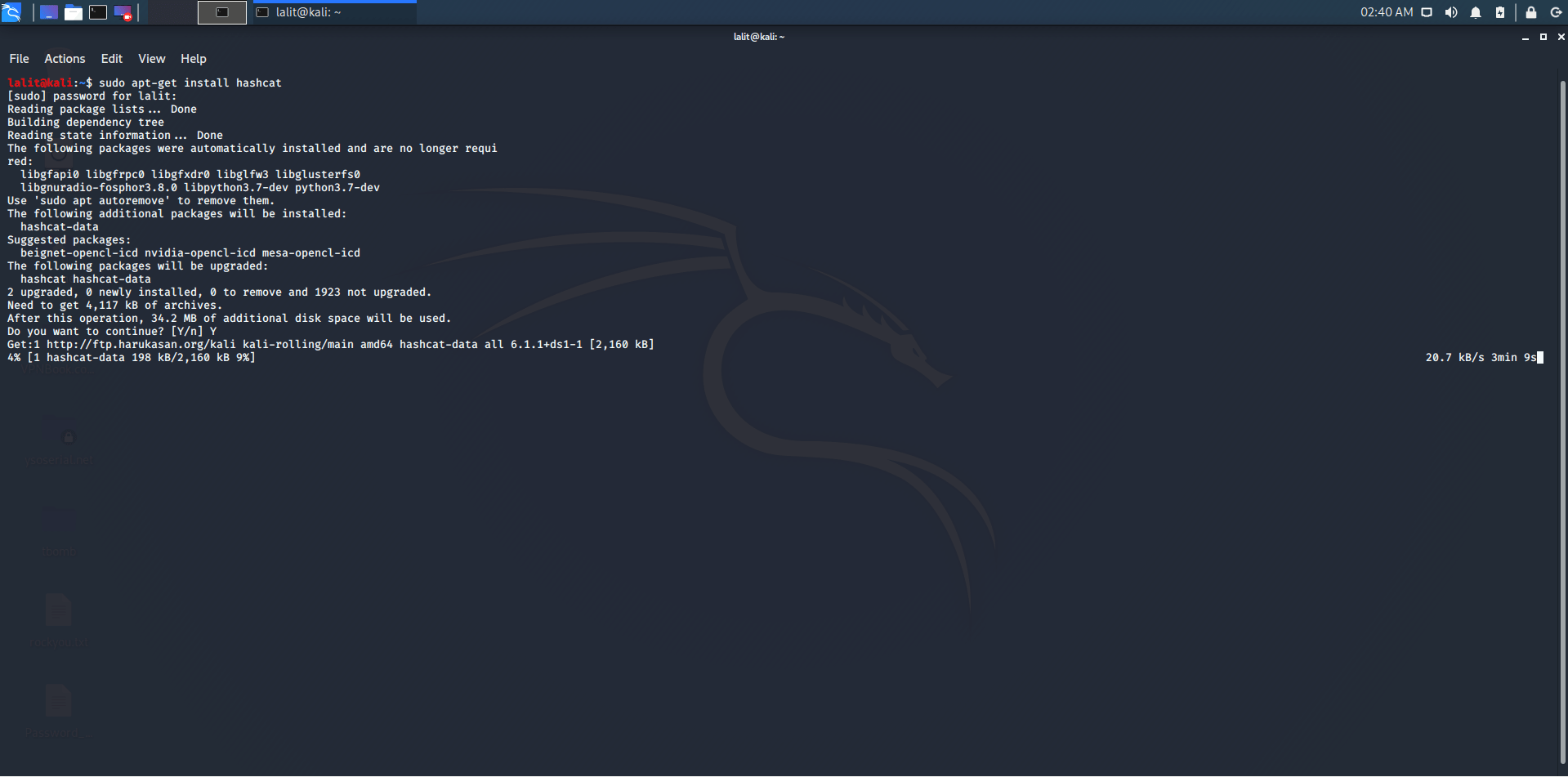The height and width of the screenshot is (777, 1568).
Task: Click the volume speaker tray icon
Action: pyautogui.click(x=1451, y=12)
